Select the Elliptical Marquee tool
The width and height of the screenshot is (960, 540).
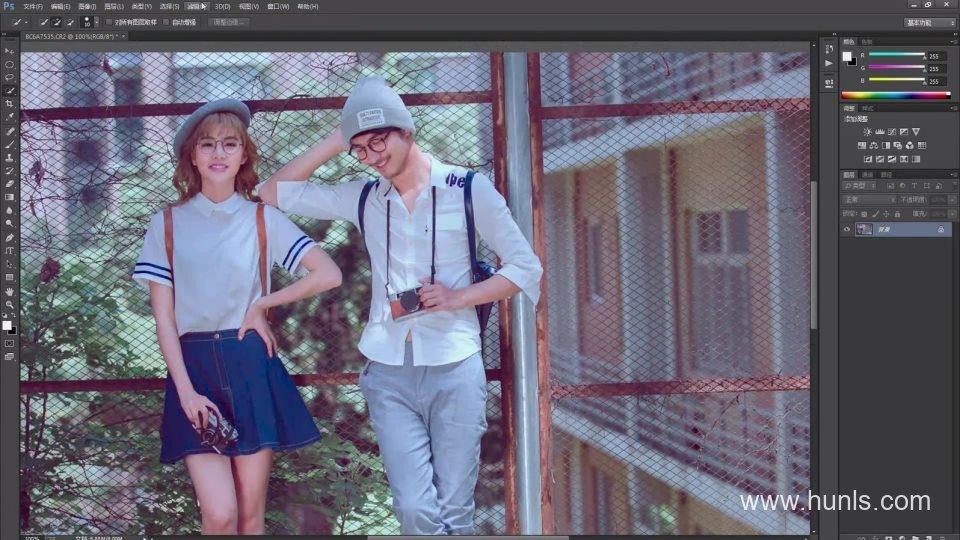(x=9, y=64)
